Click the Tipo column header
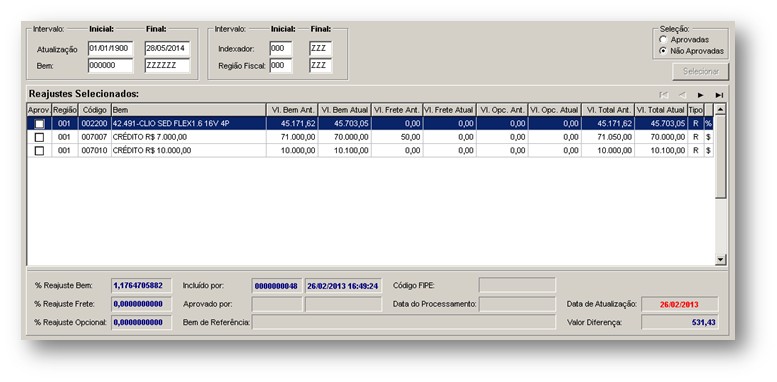 coord(696,109)
